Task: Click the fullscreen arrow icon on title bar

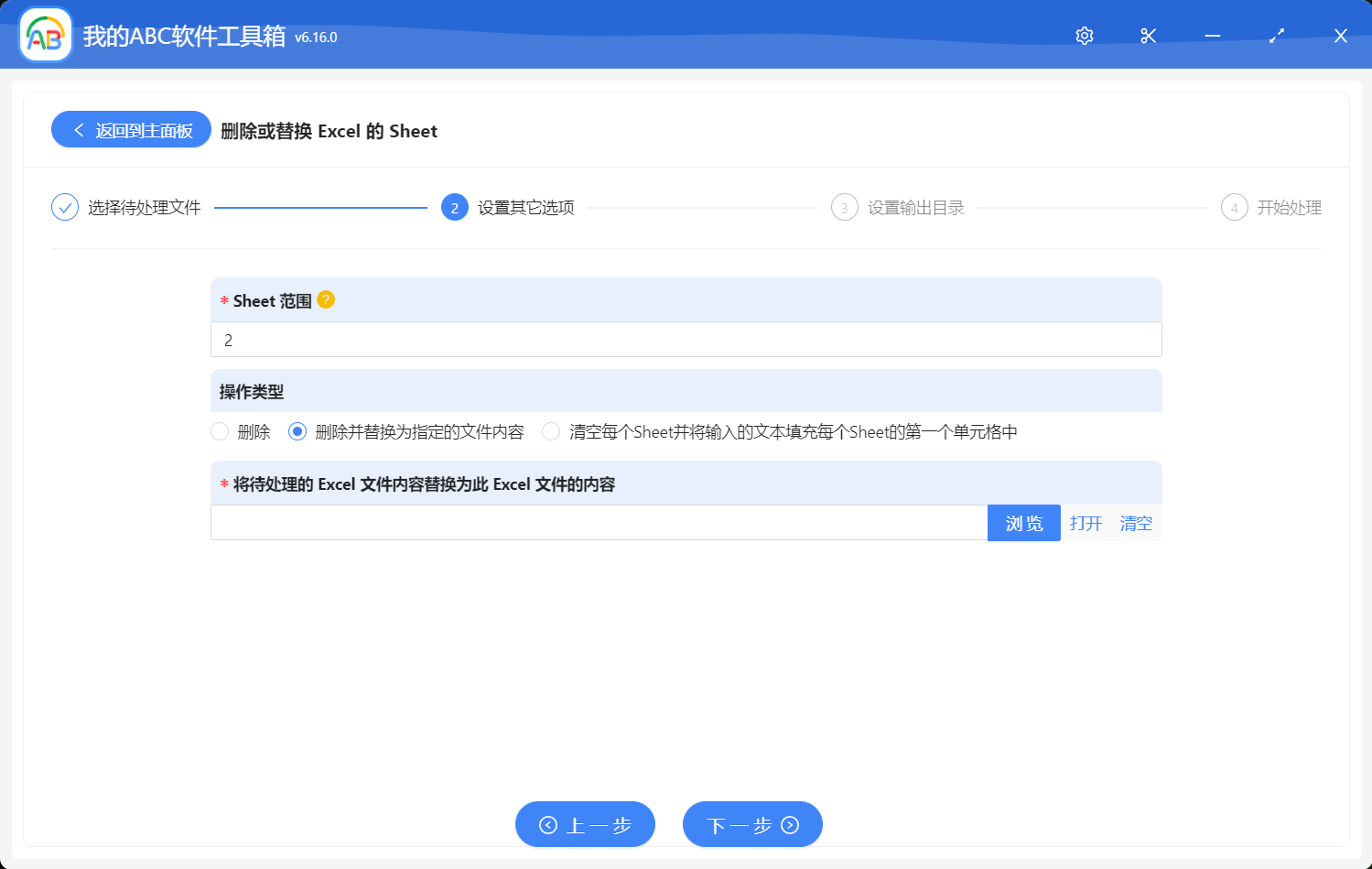Action: [x=1276, y=36]
